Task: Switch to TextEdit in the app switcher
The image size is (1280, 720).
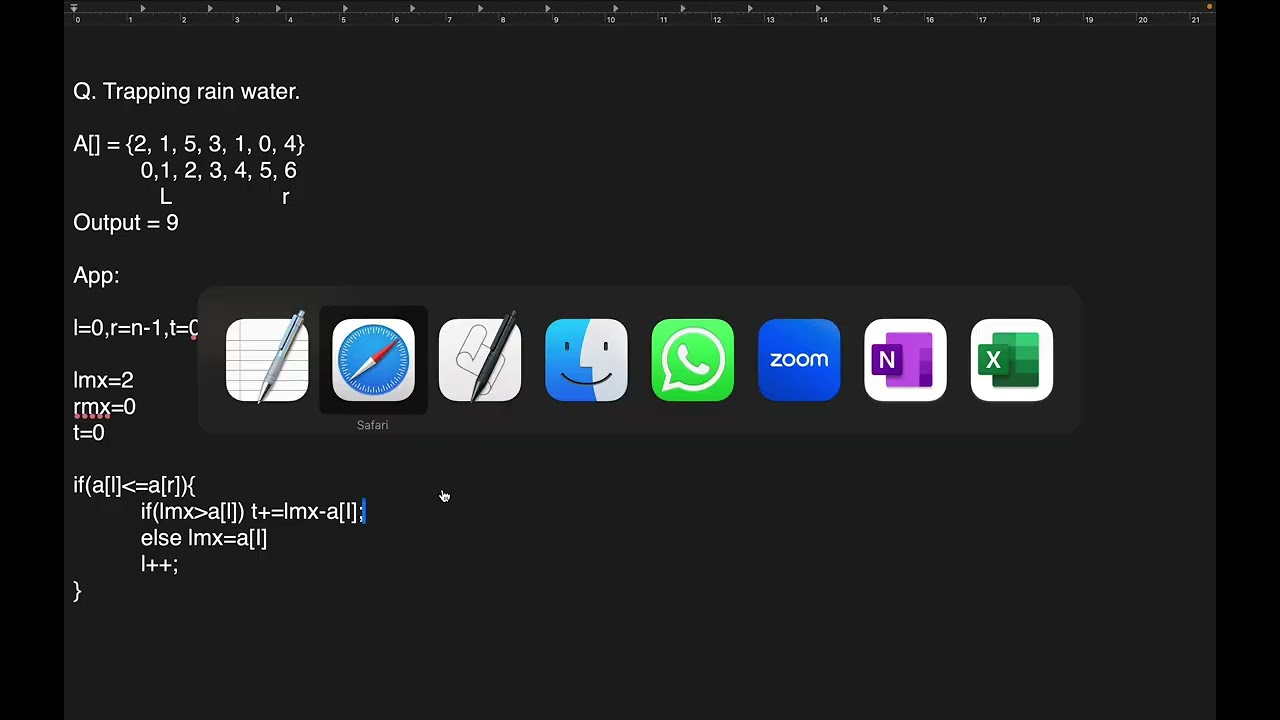Action: (267, 359)
